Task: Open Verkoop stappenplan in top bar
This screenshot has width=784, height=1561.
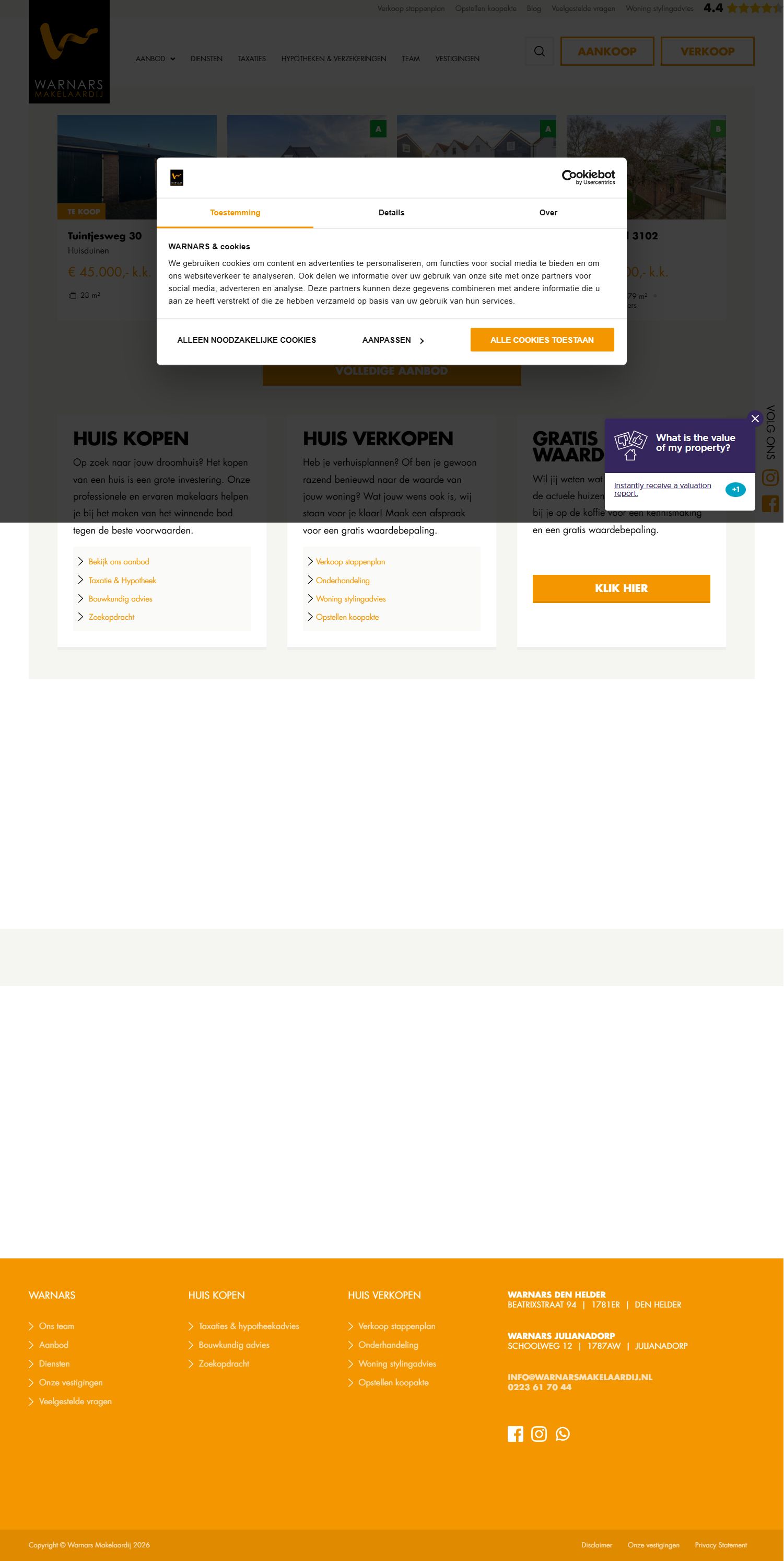Action: [411, 8]
